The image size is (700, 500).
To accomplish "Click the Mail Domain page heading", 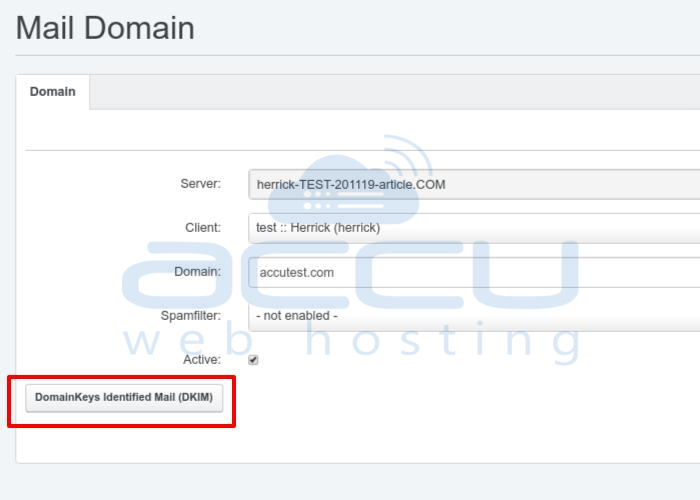I will click(105, 28).
